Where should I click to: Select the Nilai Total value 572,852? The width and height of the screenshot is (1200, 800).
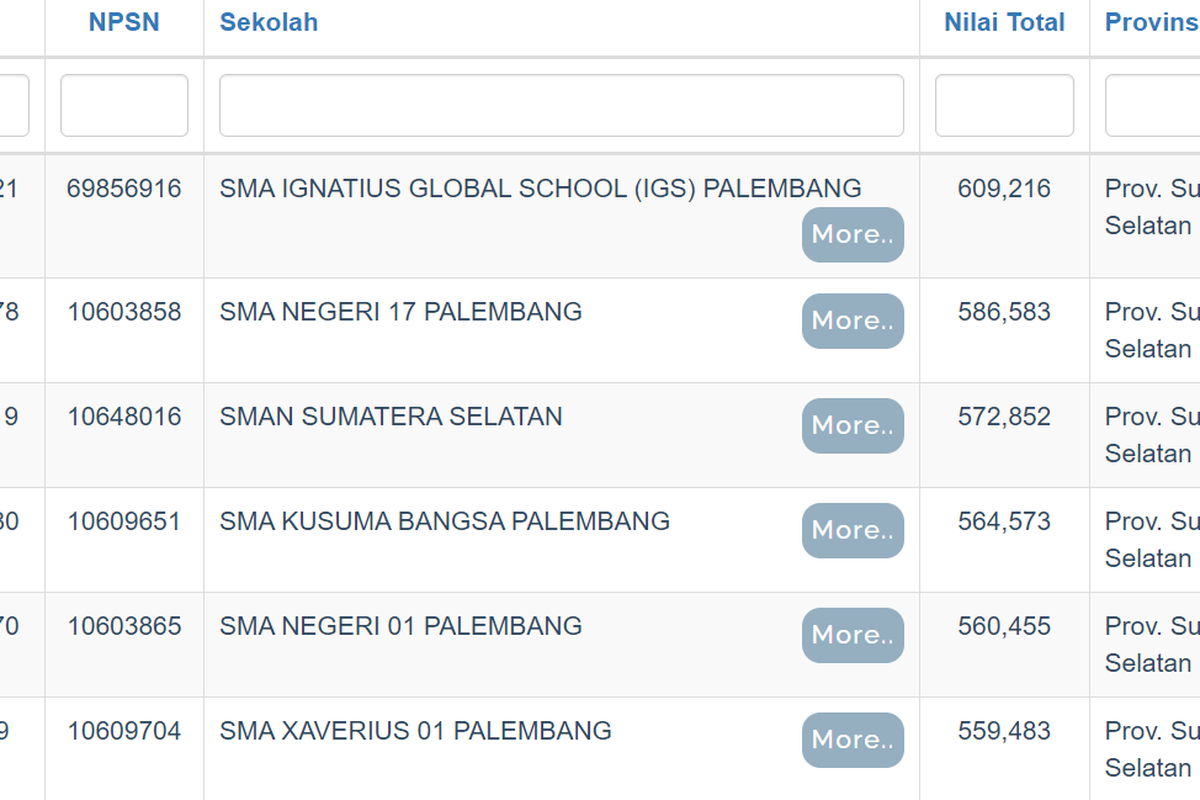click(x=1004, y=417)
